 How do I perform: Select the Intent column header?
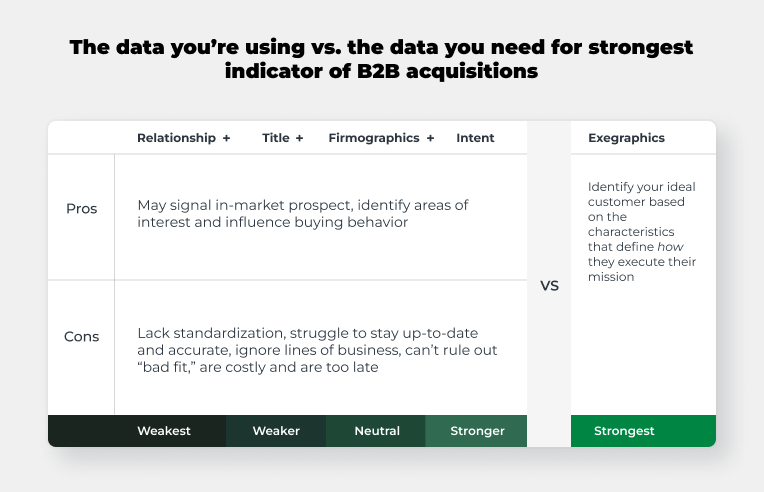point(475,138)
